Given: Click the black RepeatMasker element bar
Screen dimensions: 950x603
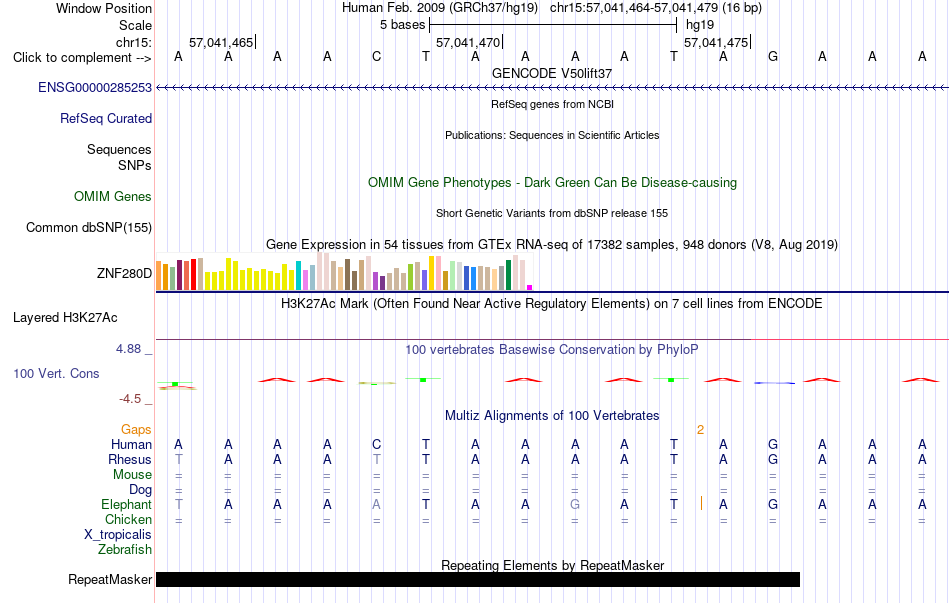Looking at the screenshot, I should coord(478,579).
